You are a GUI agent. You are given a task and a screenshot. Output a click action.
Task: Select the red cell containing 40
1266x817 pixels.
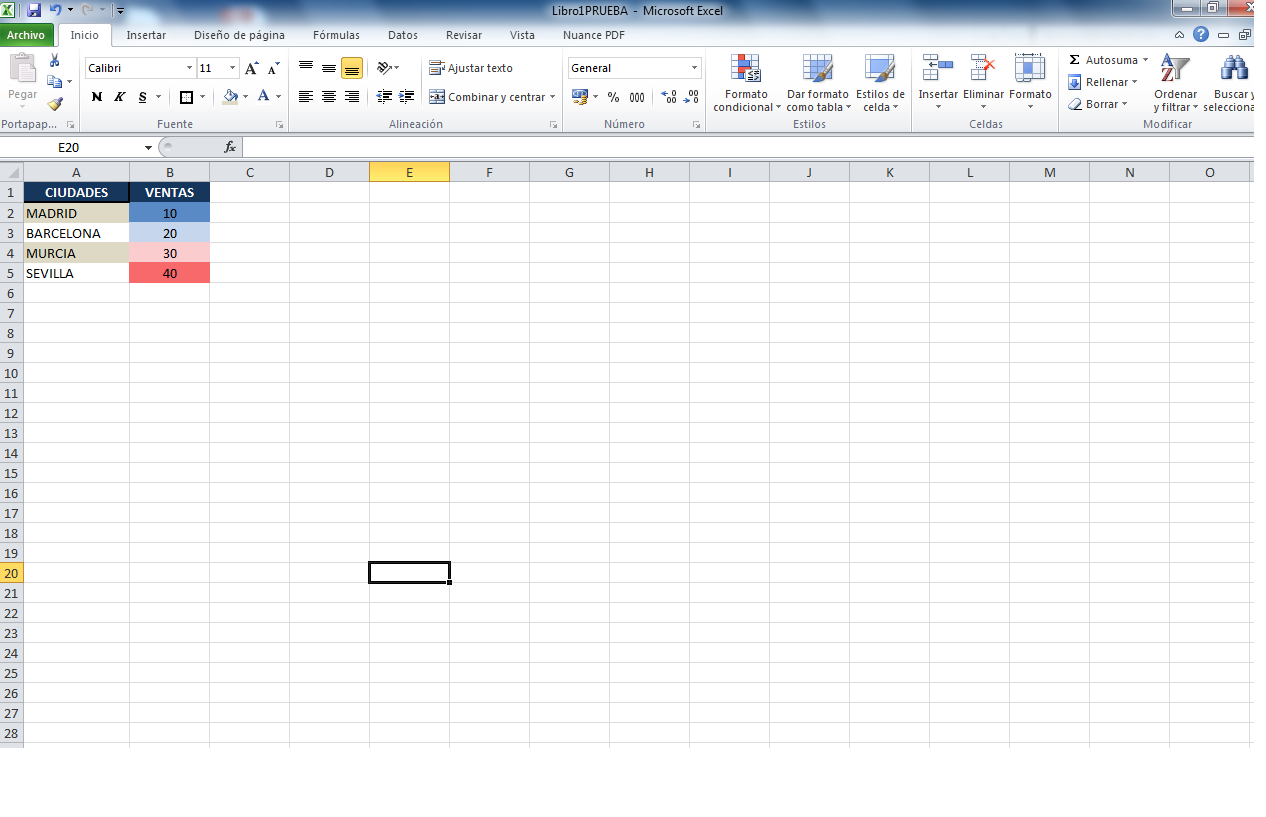click(x=170, y=273)
